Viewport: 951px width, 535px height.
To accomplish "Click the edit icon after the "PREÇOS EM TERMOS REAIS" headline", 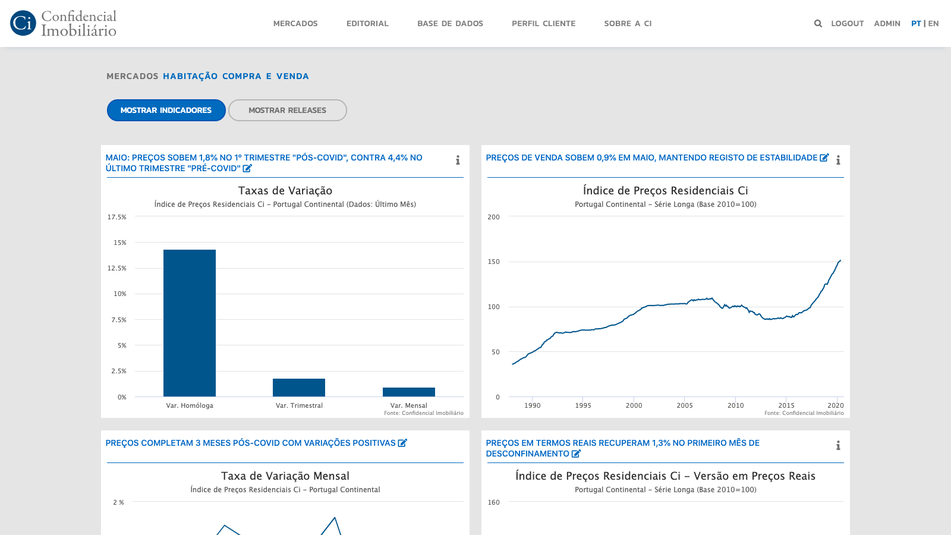I will click(x=576, y=454).
